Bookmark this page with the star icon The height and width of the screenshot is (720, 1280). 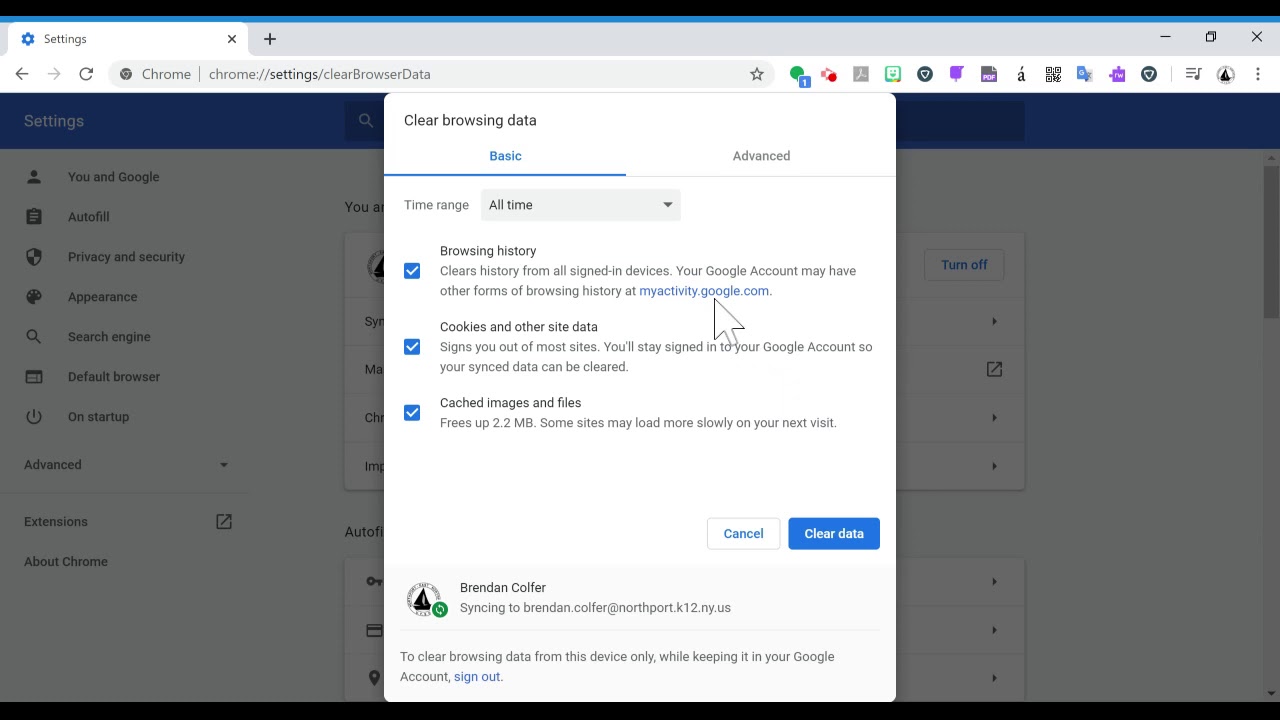click(x=757, y=74)
